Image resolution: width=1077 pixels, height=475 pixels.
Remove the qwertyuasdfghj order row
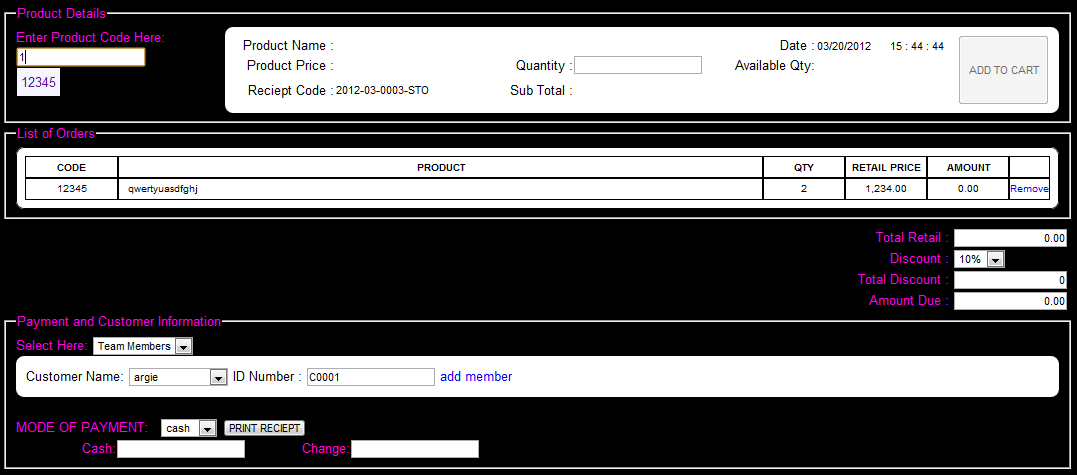click(1029, 189)
